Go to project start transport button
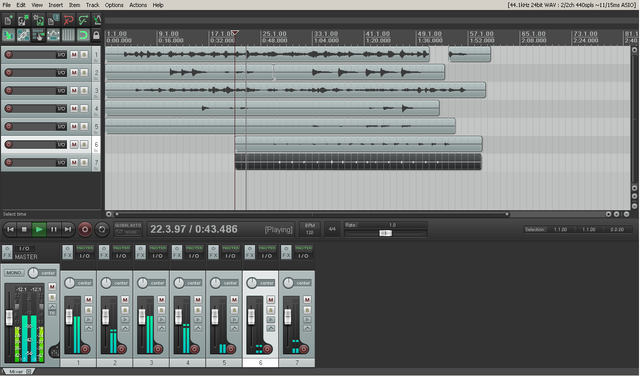 click(10, 229)
